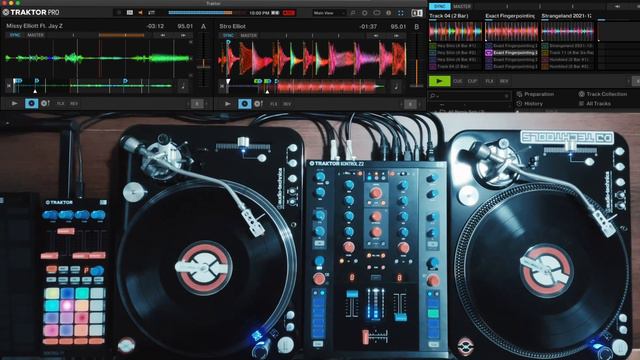This screenshot has height=360, width=640.
Task: Open the History folder
Action: click(533, 104)
